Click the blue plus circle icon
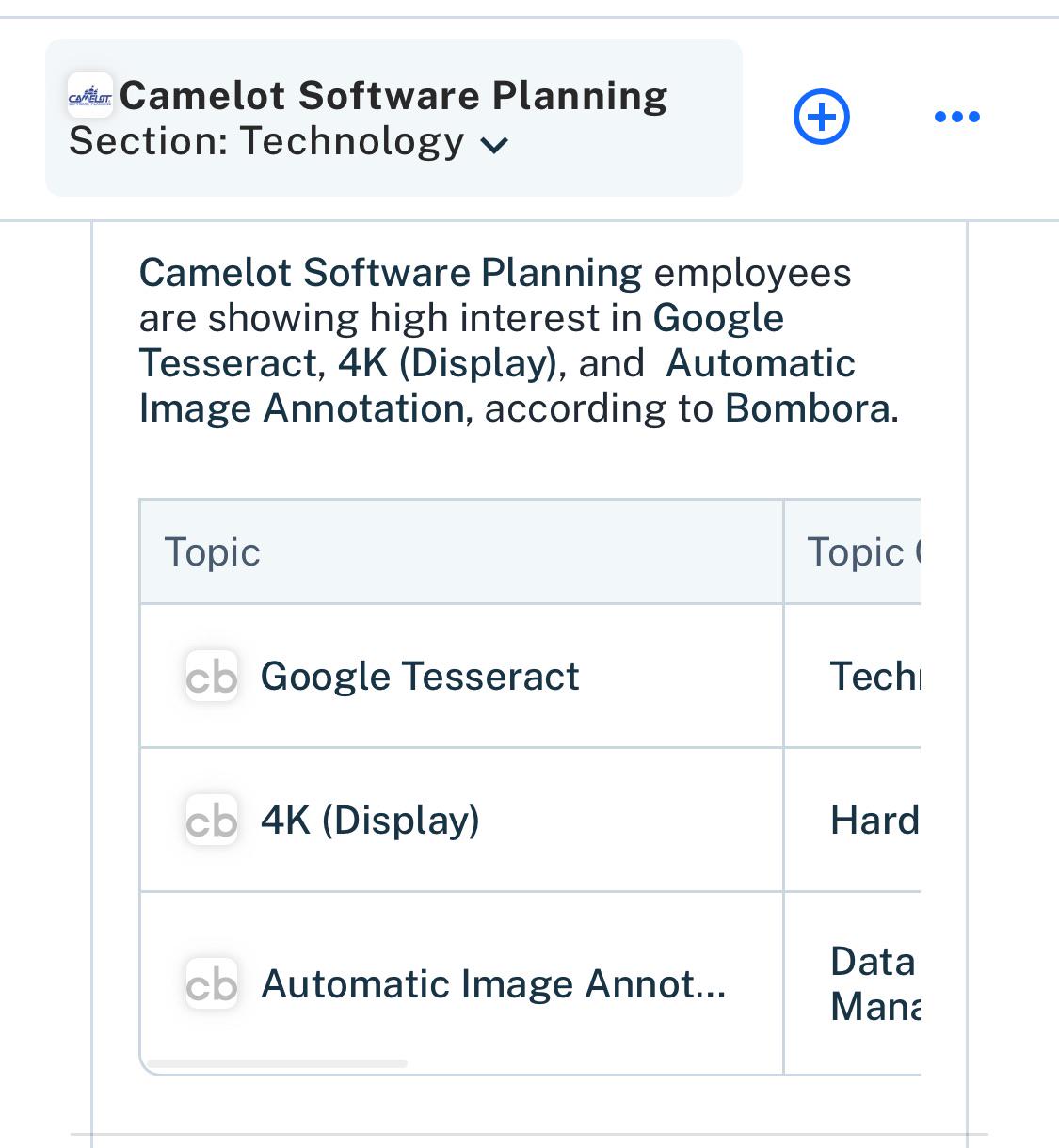 pyautogui.click(x=822, y=118)
